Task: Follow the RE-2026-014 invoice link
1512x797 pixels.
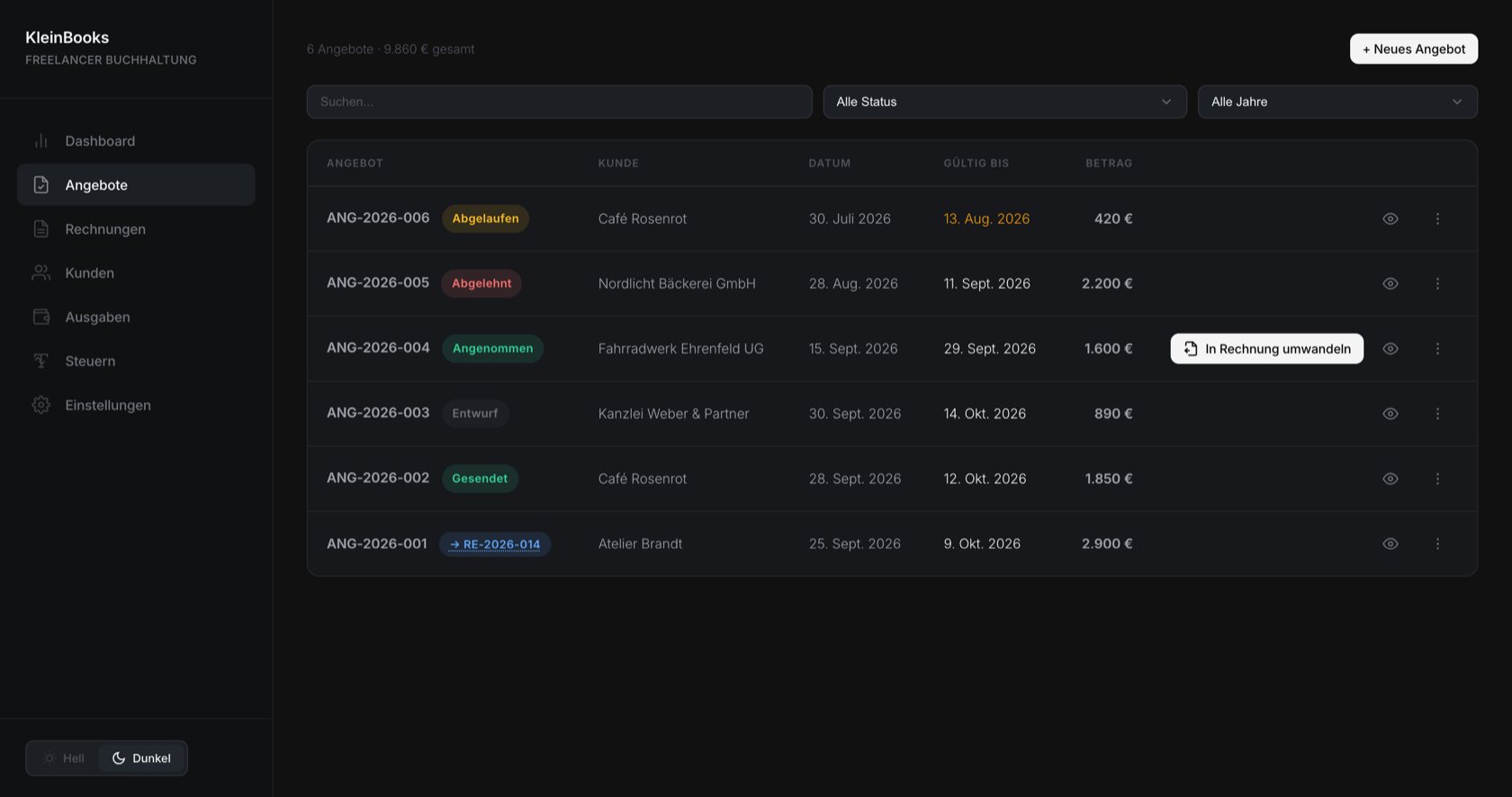Action: (495, 544)
